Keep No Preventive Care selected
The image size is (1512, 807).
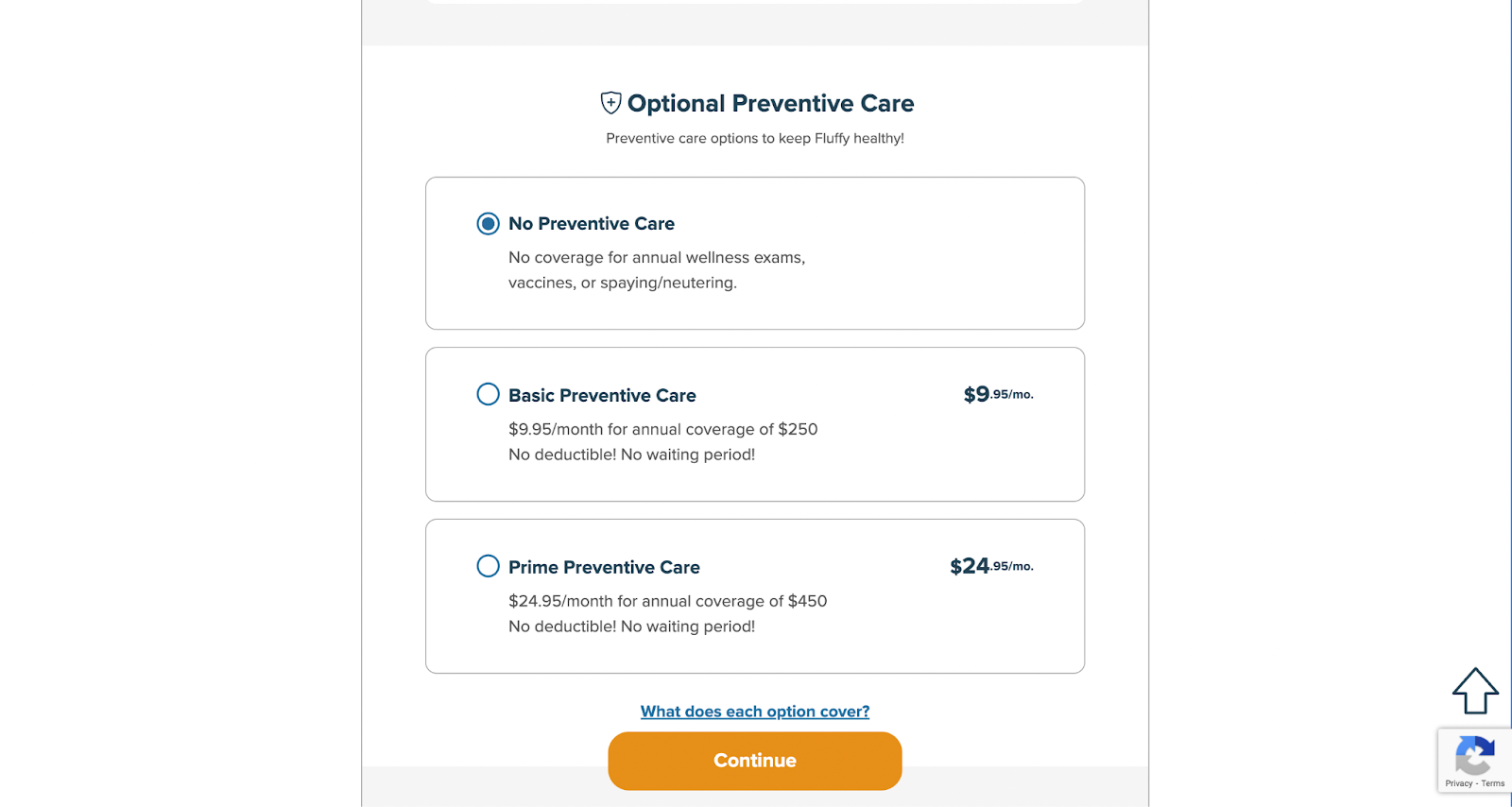[488, 224]
